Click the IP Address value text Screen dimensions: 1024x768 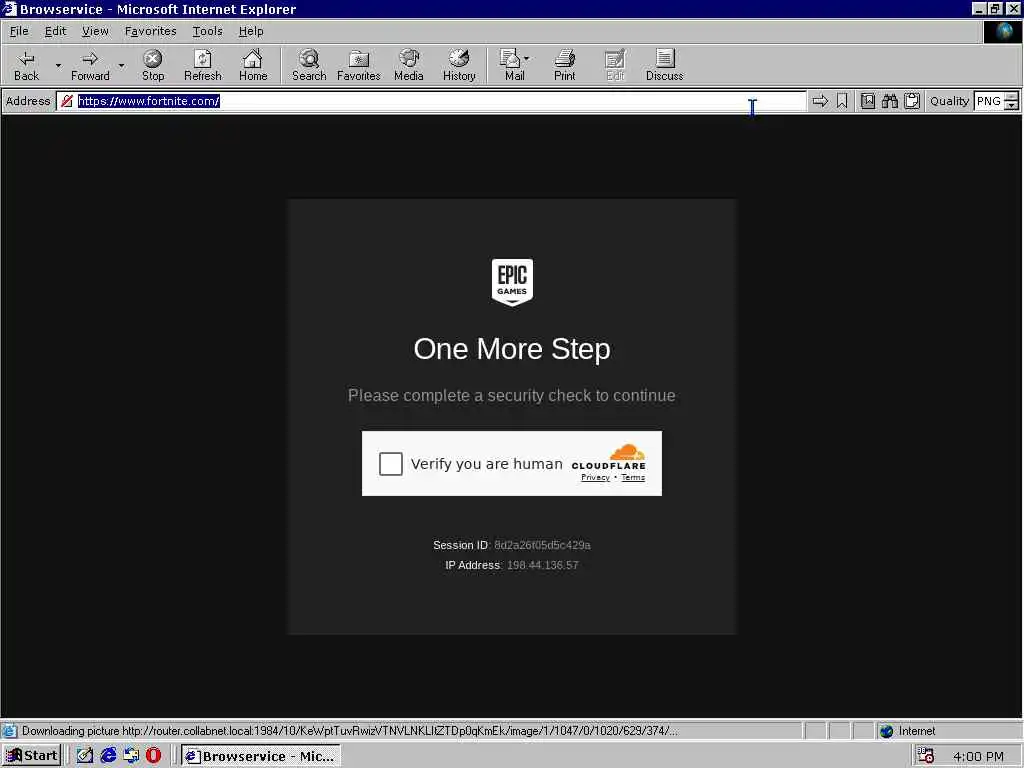[x=542, y=565]
